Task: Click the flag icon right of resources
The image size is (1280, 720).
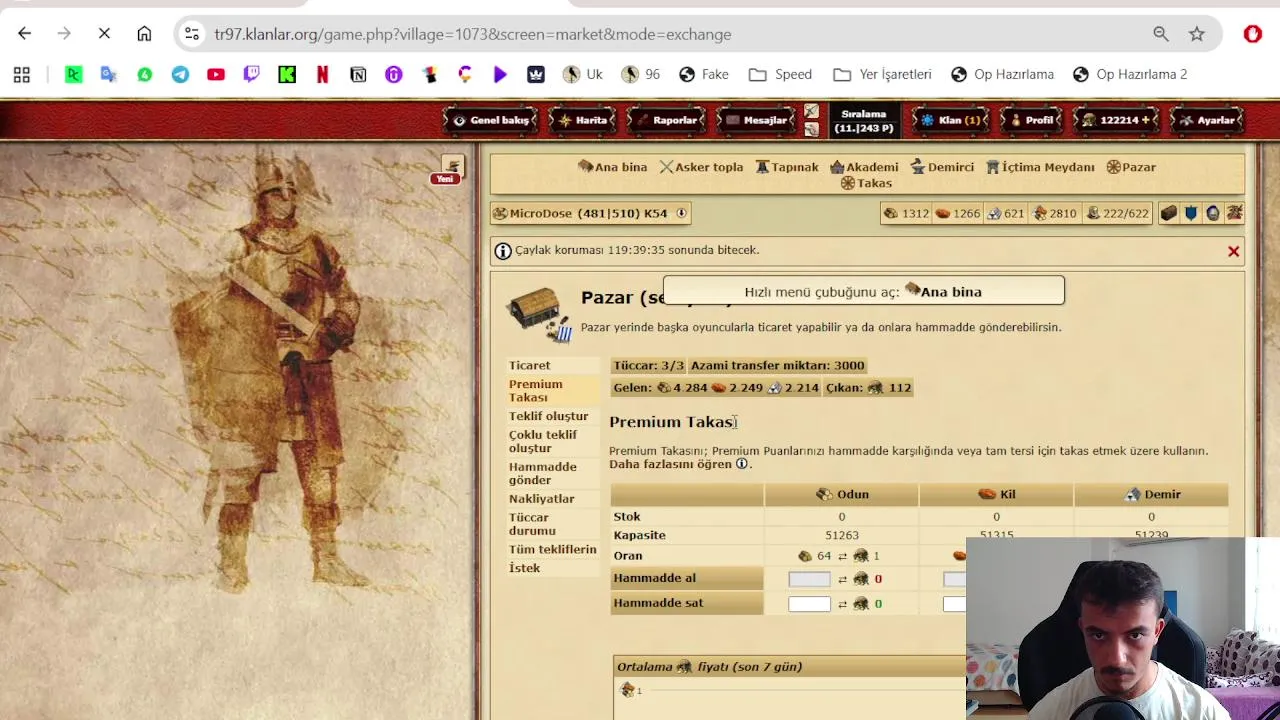Action: (1235, 213)
